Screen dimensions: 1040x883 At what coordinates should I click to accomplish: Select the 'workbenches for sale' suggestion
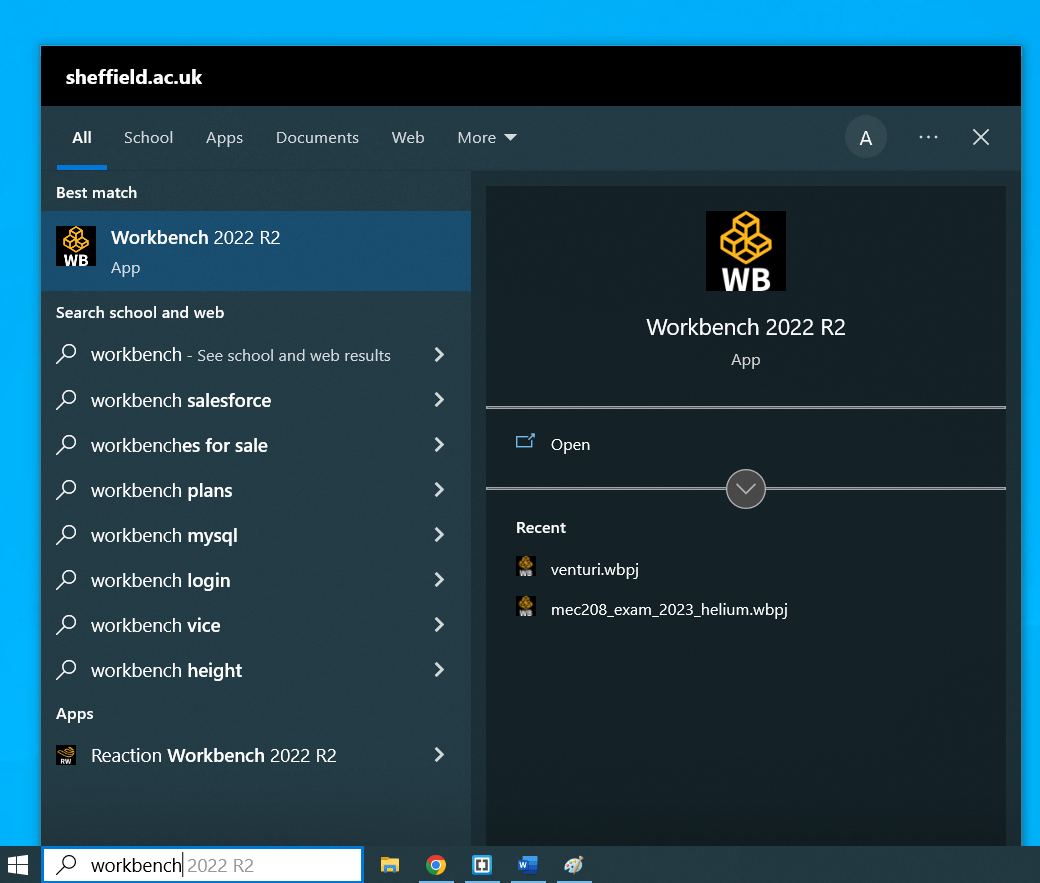179,445
